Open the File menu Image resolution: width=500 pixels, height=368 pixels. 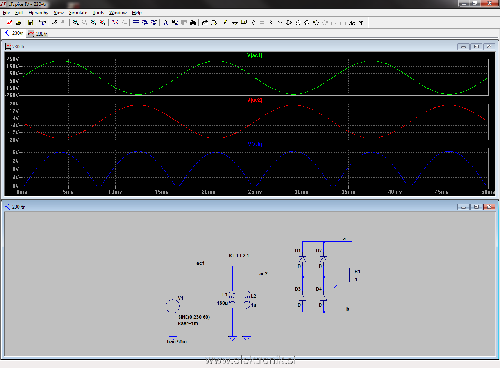tap(6, 13)
